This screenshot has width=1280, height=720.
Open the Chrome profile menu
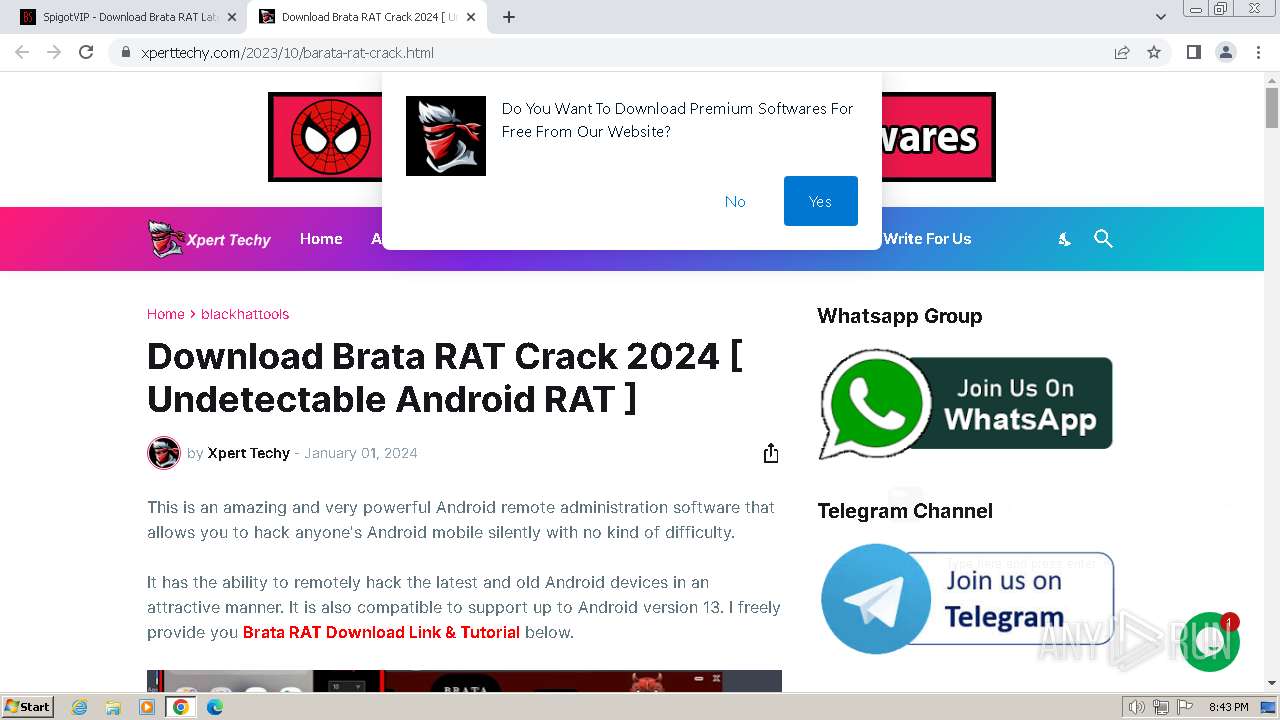(1226, 52)
